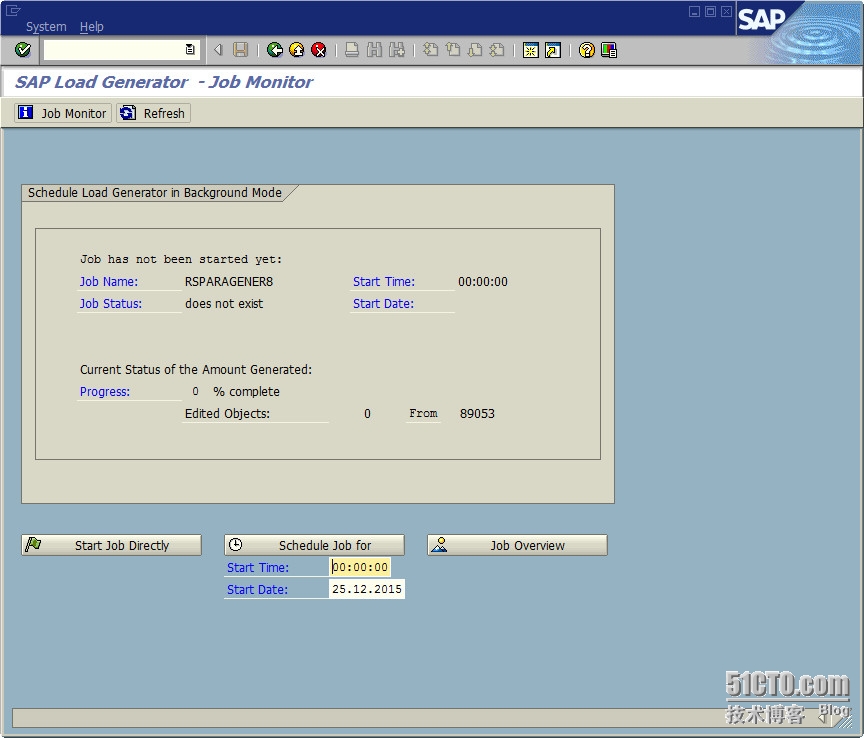Viewport: 864px width, 738px height.
Task: Click the '% complete' progress text
Action: click(x=246, y=391)
